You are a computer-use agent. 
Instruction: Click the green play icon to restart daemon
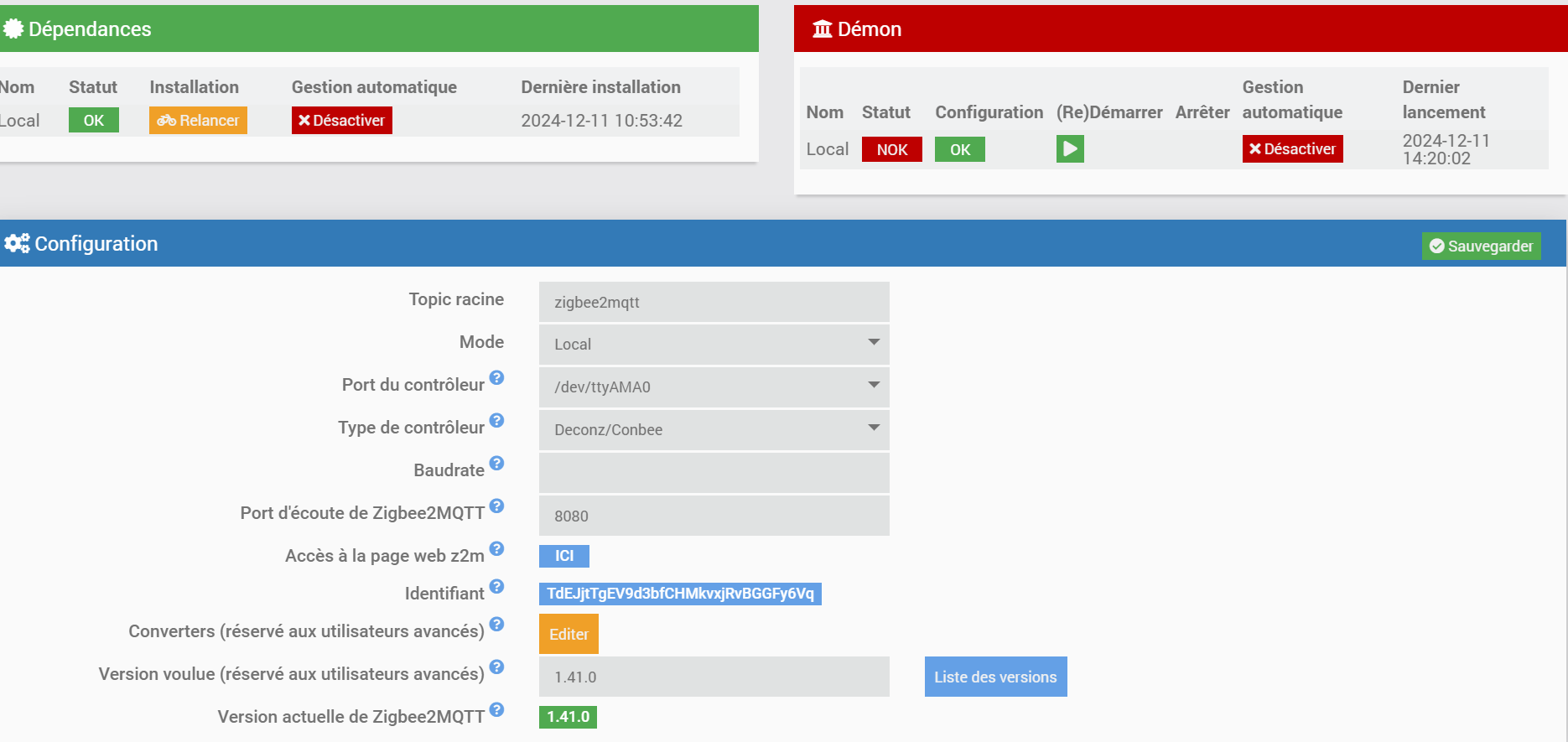1069,149
